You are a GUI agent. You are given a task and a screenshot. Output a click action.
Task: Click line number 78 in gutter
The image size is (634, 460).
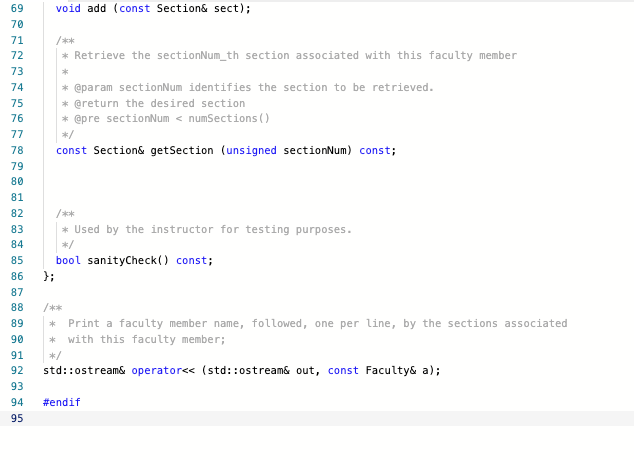pos(17,150)
